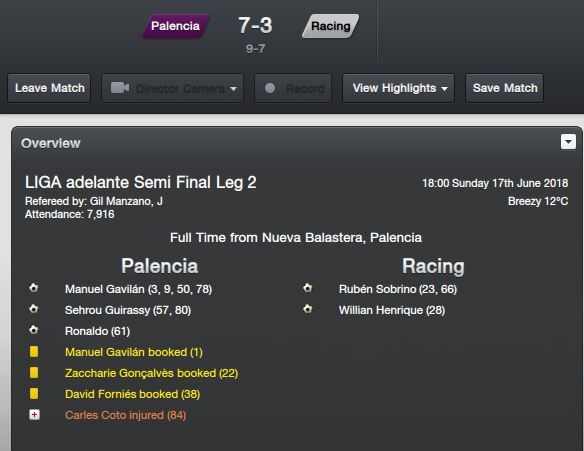Click the Carles Coto injured entry
Screen dimensions: 584x451
(x=126, y=415)
